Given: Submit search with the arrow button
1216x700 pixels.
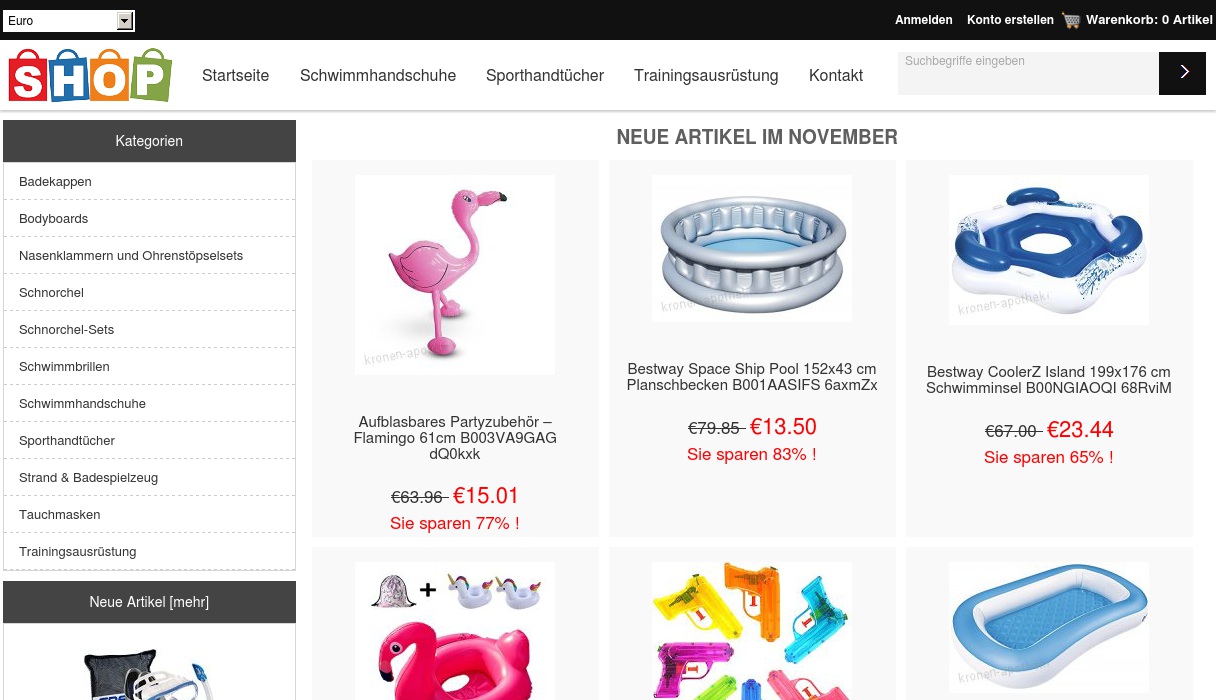Looking at the screenshot, I should tap(1182, 73).
